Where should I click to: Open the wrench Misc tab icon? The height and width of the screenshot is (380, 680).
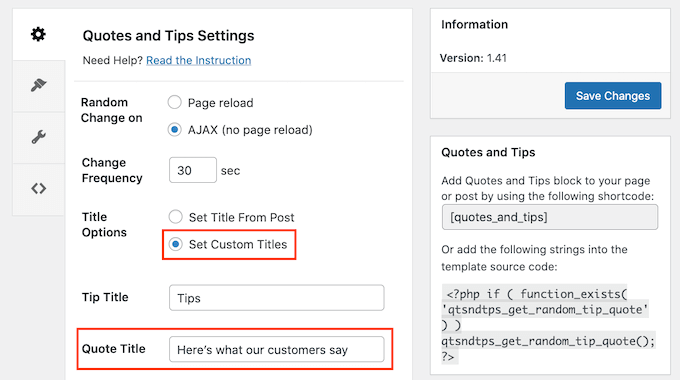[x=38, y=137]
